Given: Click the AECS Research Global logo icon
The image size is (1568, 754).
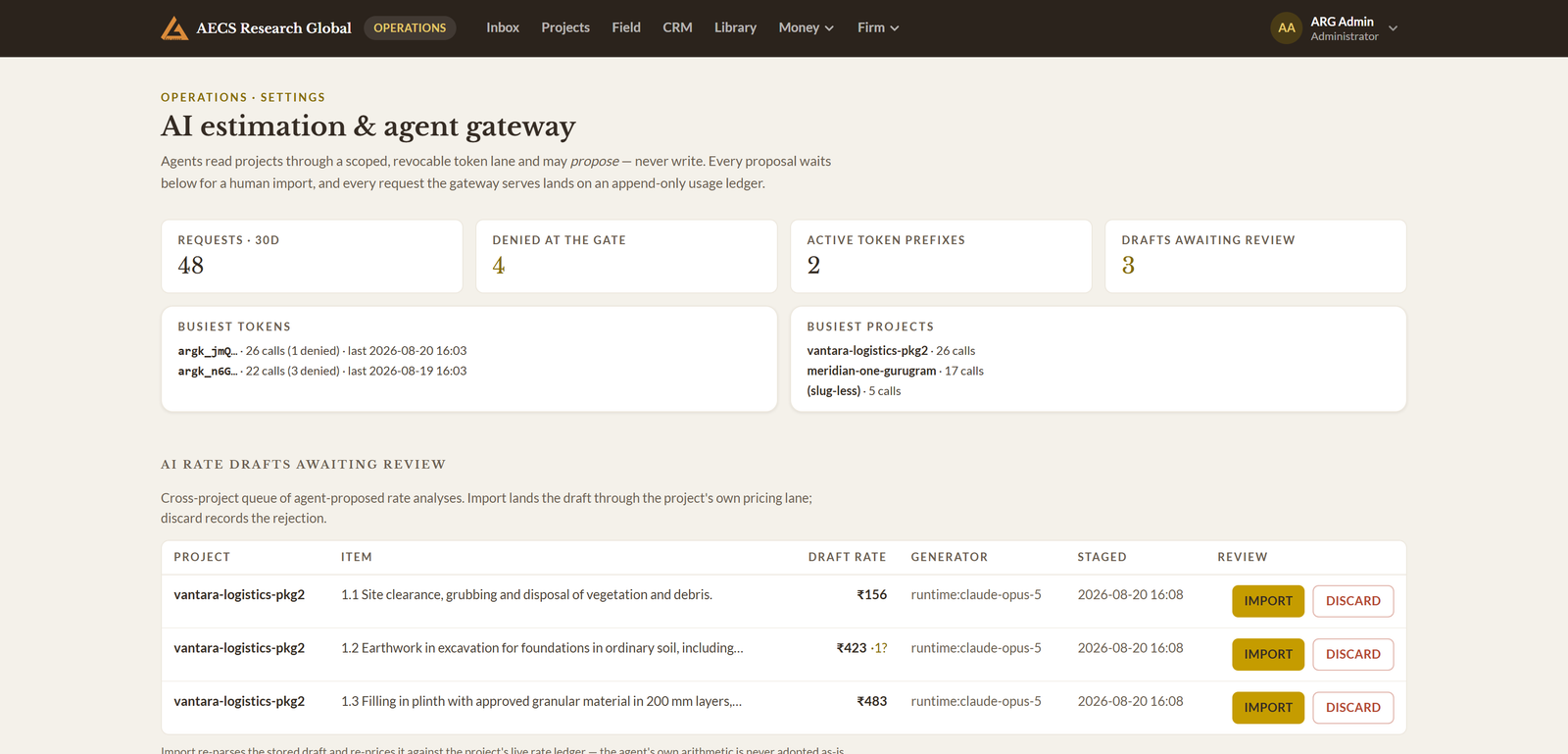Looking at the screenshot, I should point(174,28).
